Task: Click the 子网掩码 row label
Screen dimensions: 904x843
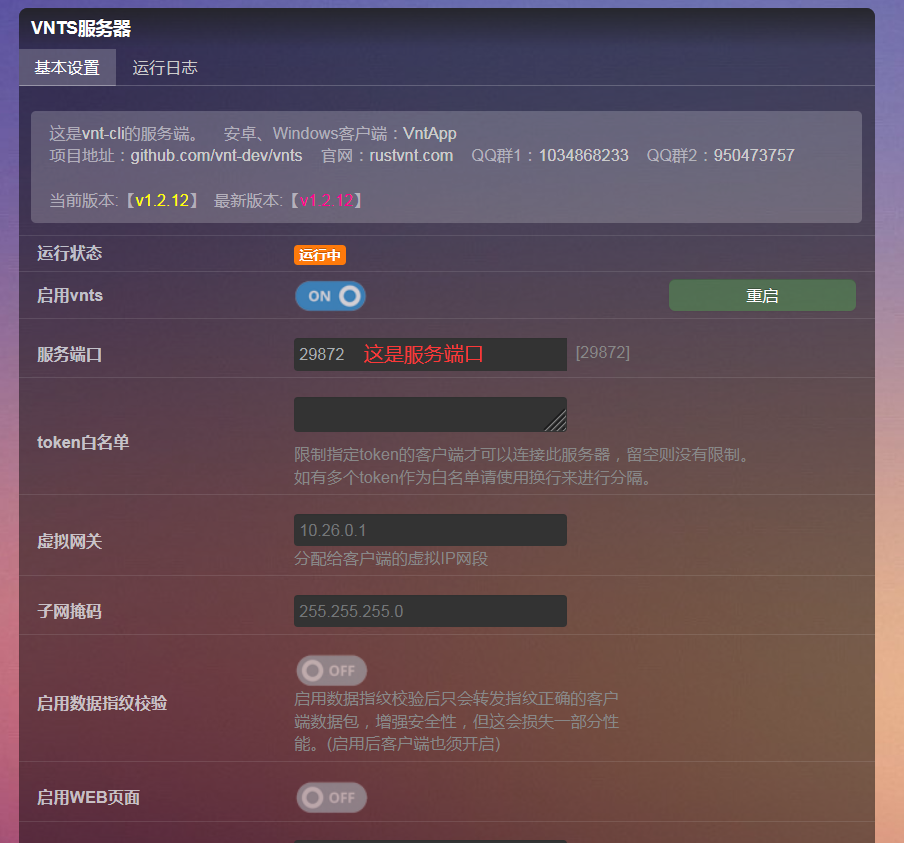Action: pyautogui.click(x=70, y=611)
